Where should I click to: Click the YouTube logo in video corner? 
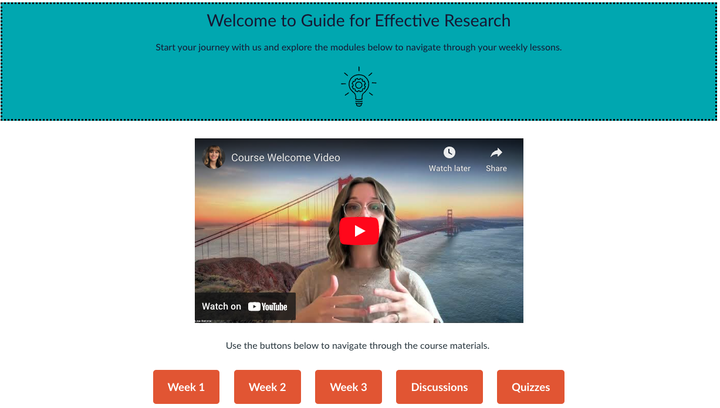pyautogui.click(x=268, y=307)
